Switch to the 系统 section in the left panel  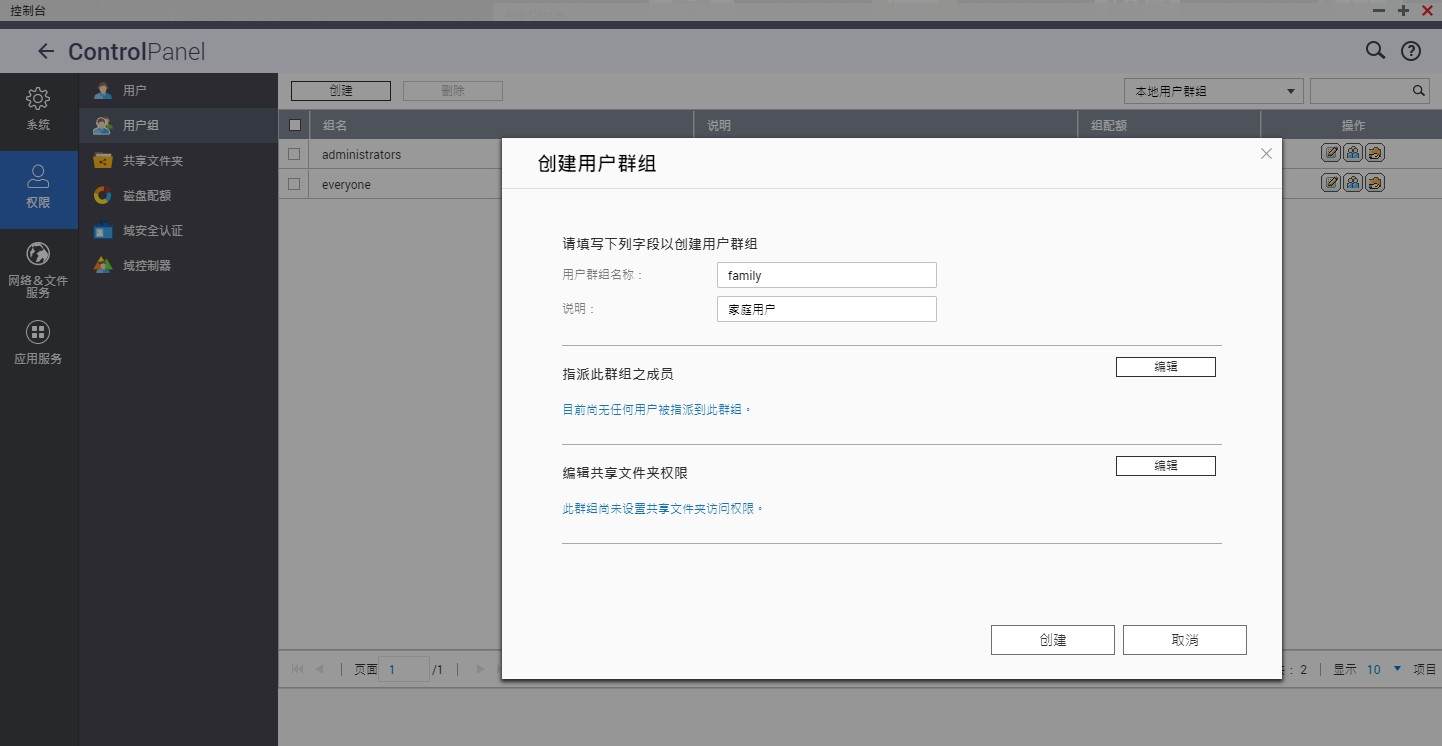[x=38, y=108]
